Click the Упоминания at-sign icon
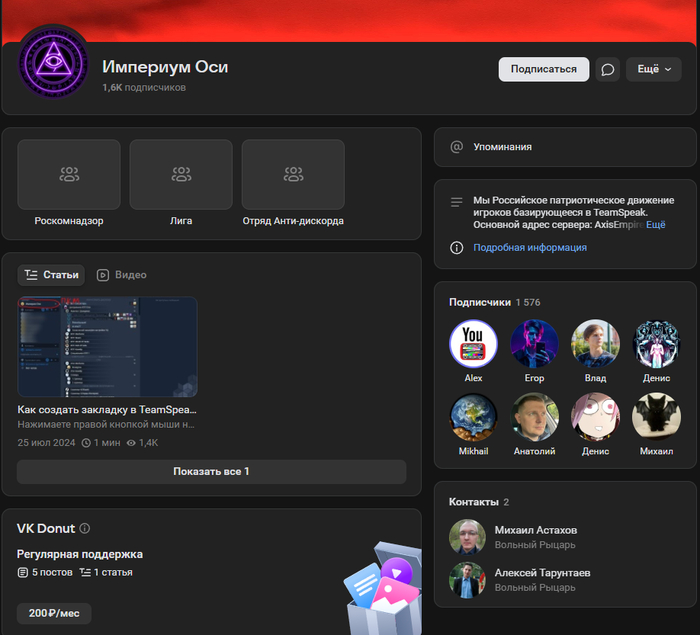Image resolution: width=700 pixels, height=635 pixels. (456, 147)
